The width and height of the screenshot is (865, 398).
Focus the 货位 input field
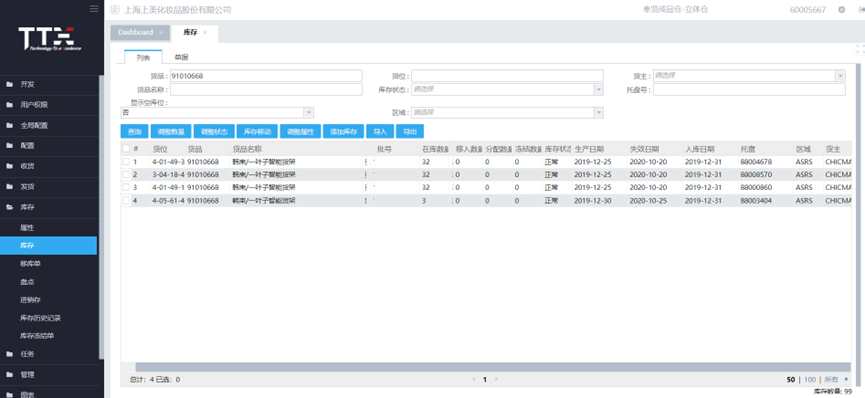[x=507, y=76]
